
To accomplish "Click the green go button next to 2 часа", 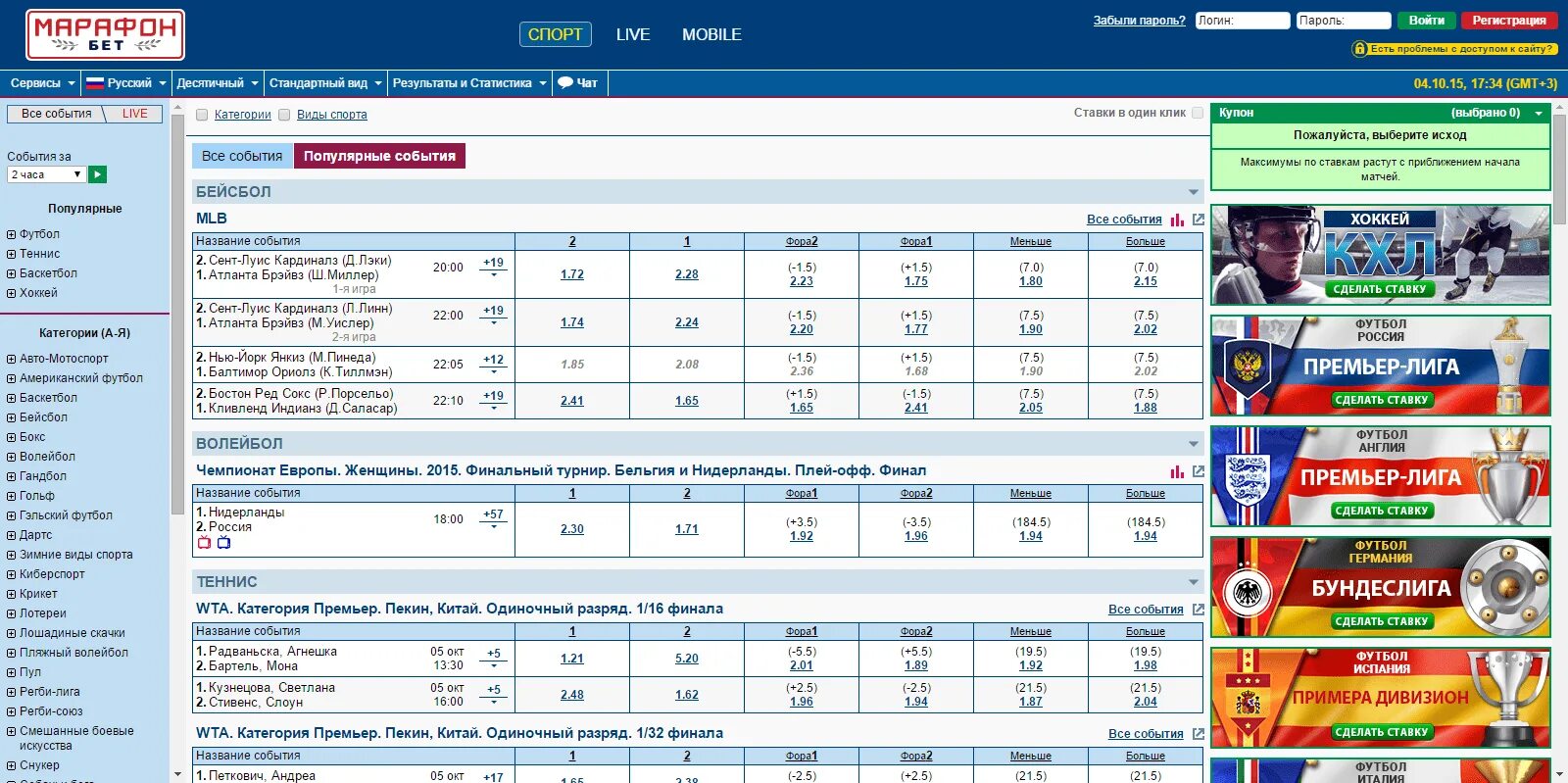I will (97, 174).
